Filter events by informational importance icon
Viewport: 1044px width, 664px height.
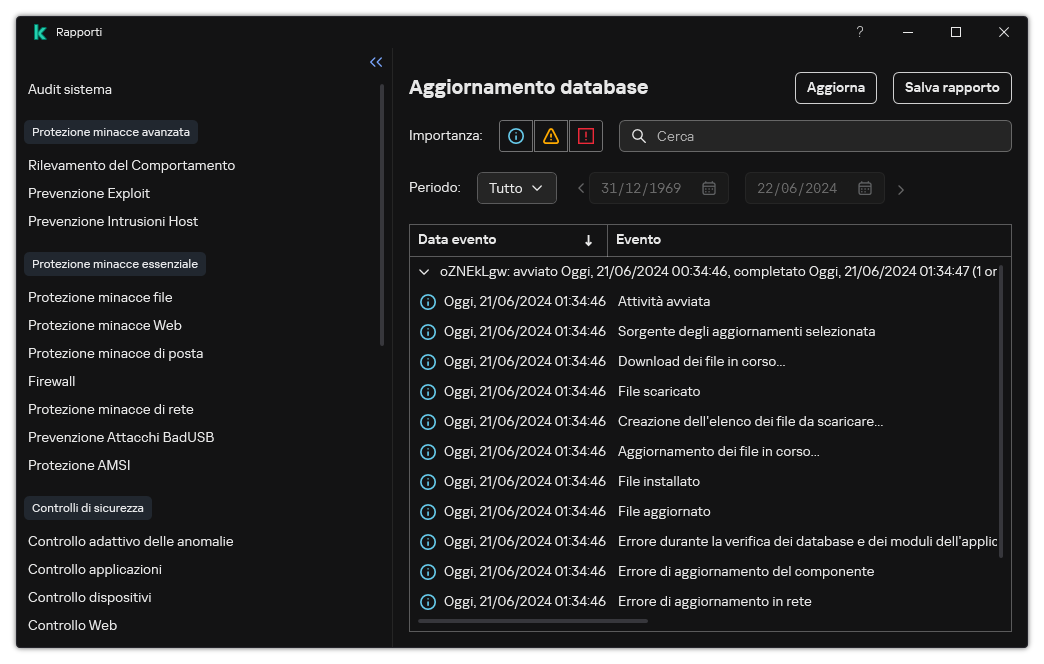coord(515,136)
